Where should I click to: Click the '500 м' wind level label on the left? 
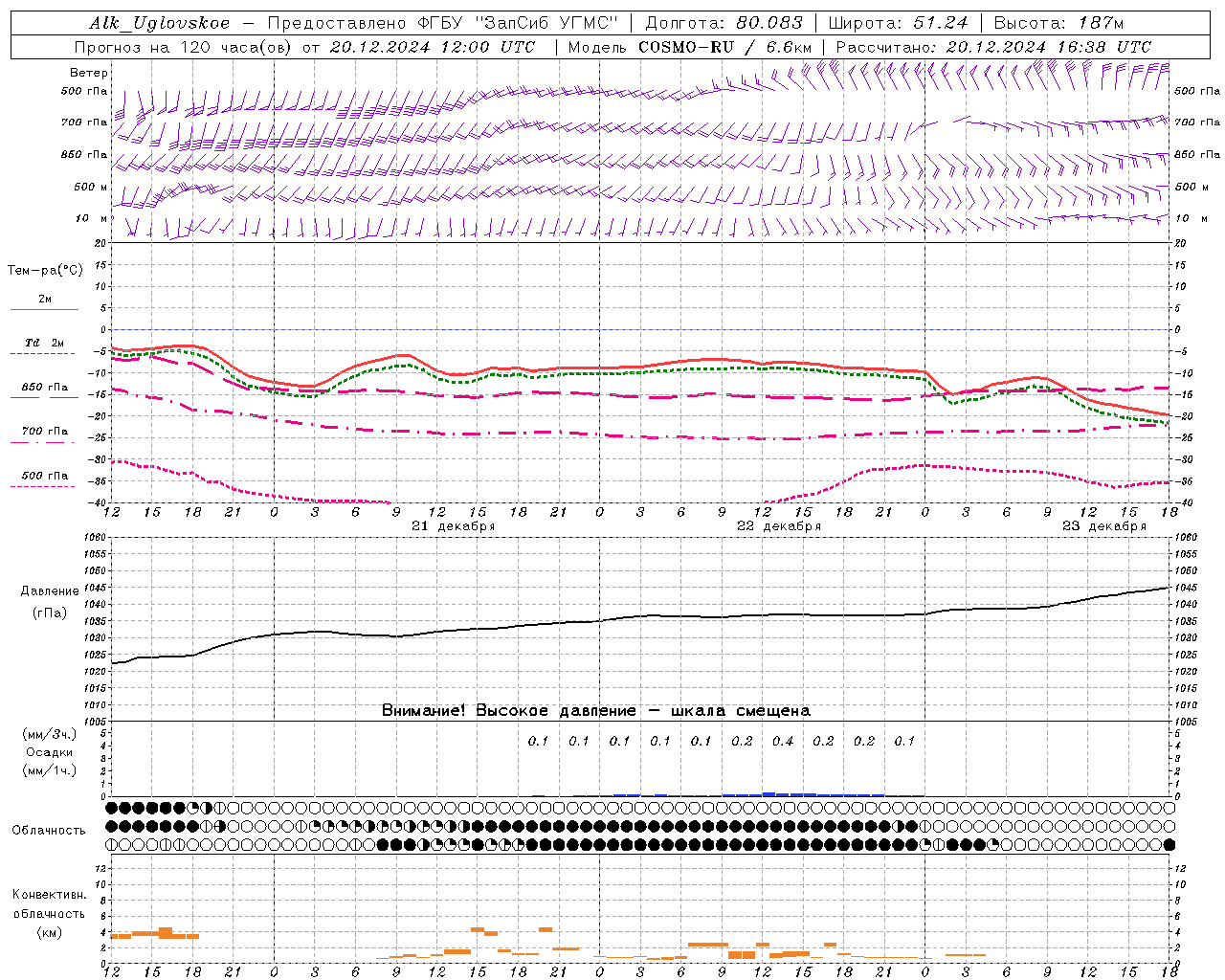tap(91, 187)
